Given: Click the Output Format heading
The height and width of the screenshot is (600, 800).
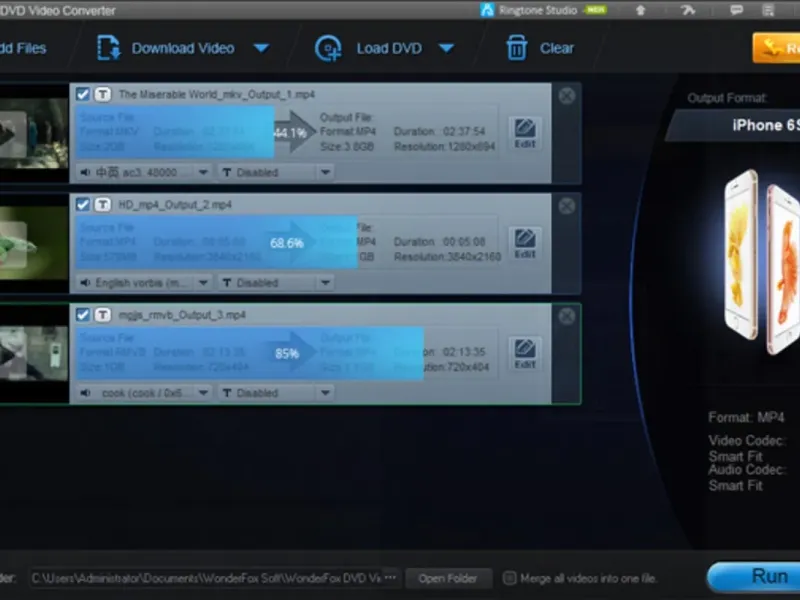Looking at the screenshot, I should [728, 98].
